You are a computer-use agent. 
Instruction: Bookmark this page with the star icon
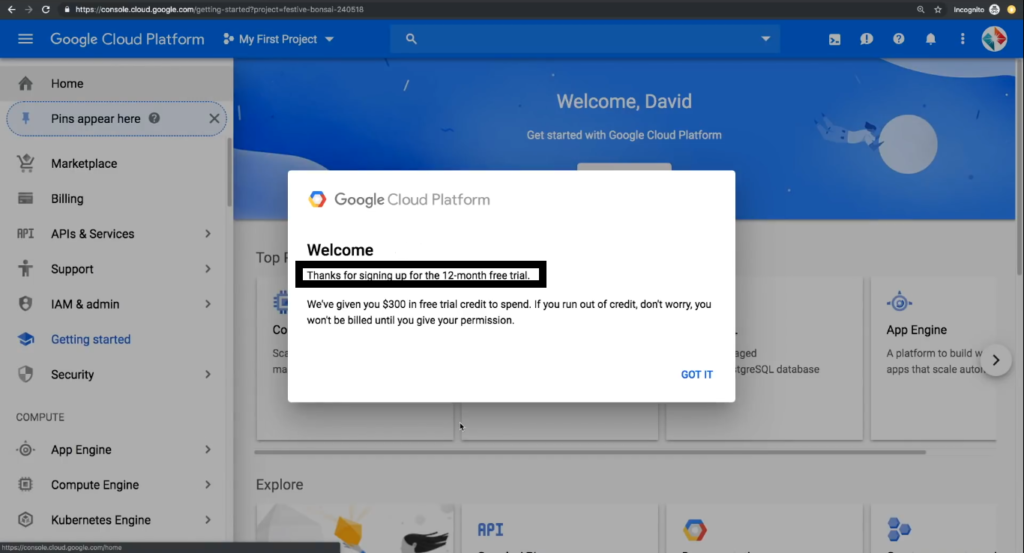(x=938, y=9)
